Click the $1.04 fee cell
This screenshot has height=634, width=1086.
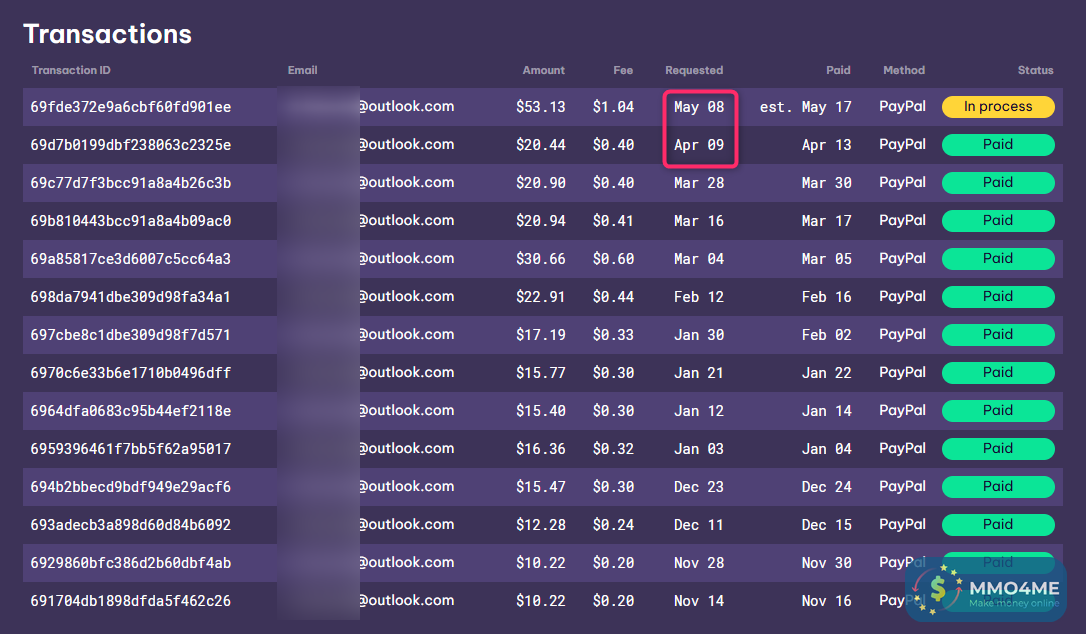point(613,107)
